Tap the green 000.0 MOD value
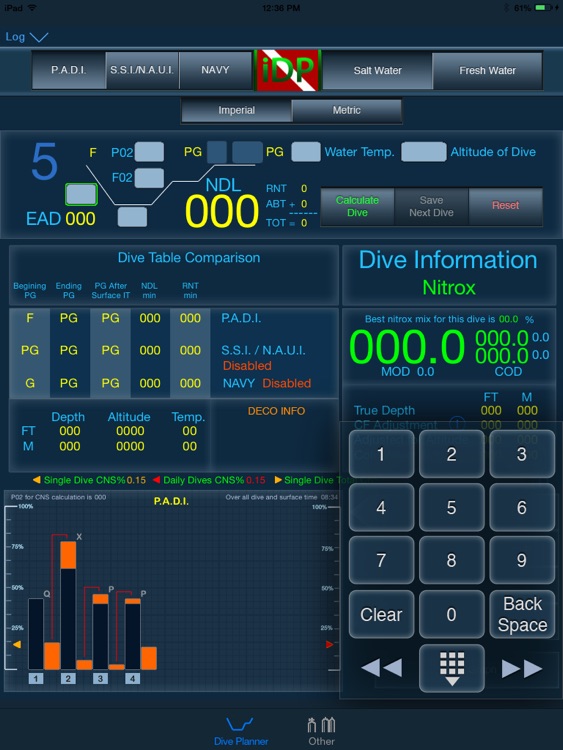Screen dimensions: 563x750 [x=407, y=347]
